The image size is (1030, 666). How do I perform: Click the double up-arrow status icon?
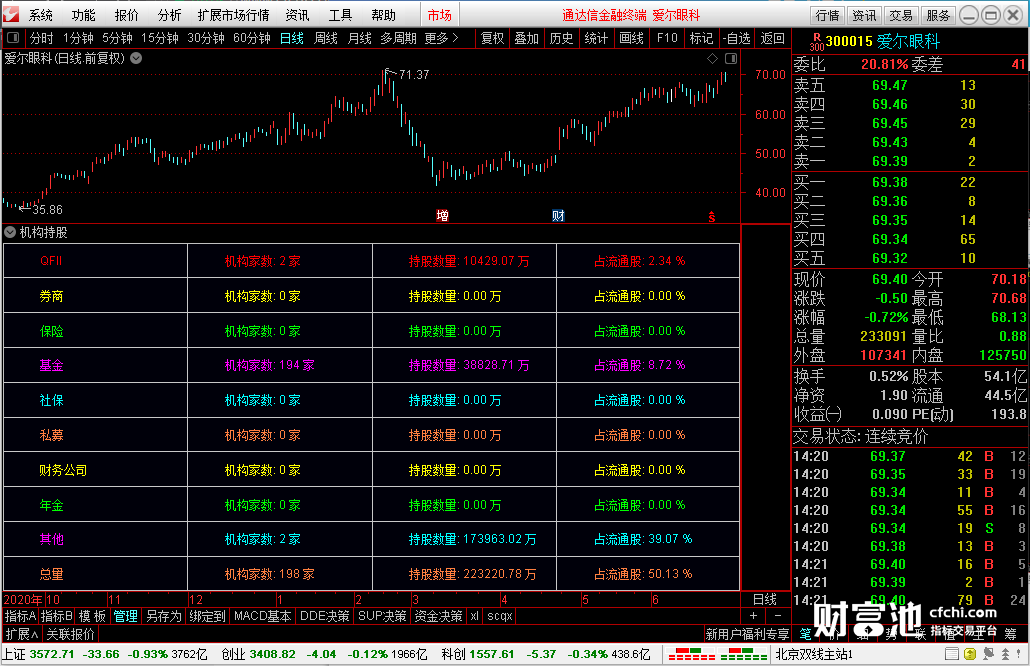(x=1005, y=654)
